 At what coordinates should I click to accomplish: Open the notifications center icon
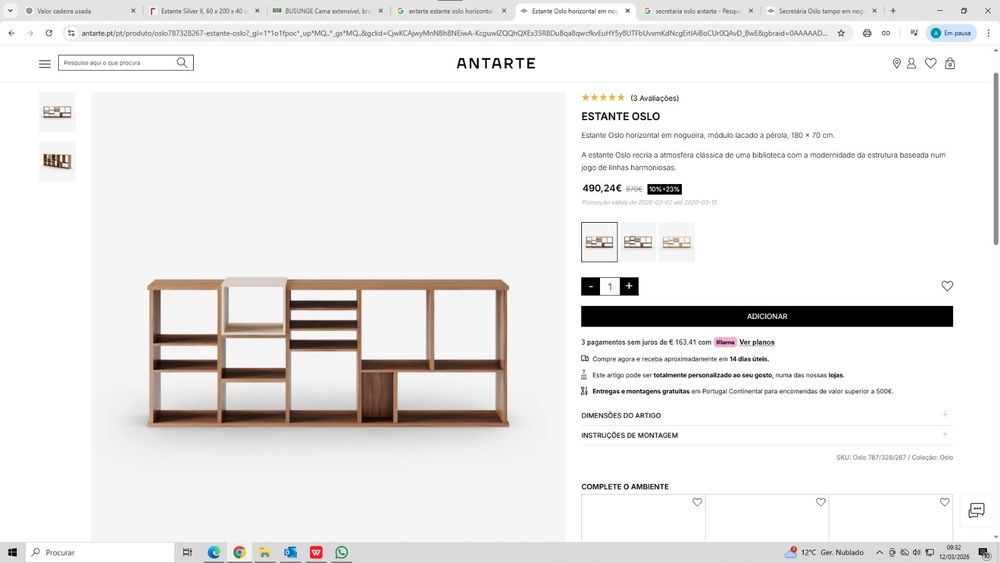(x=985, y=552)
